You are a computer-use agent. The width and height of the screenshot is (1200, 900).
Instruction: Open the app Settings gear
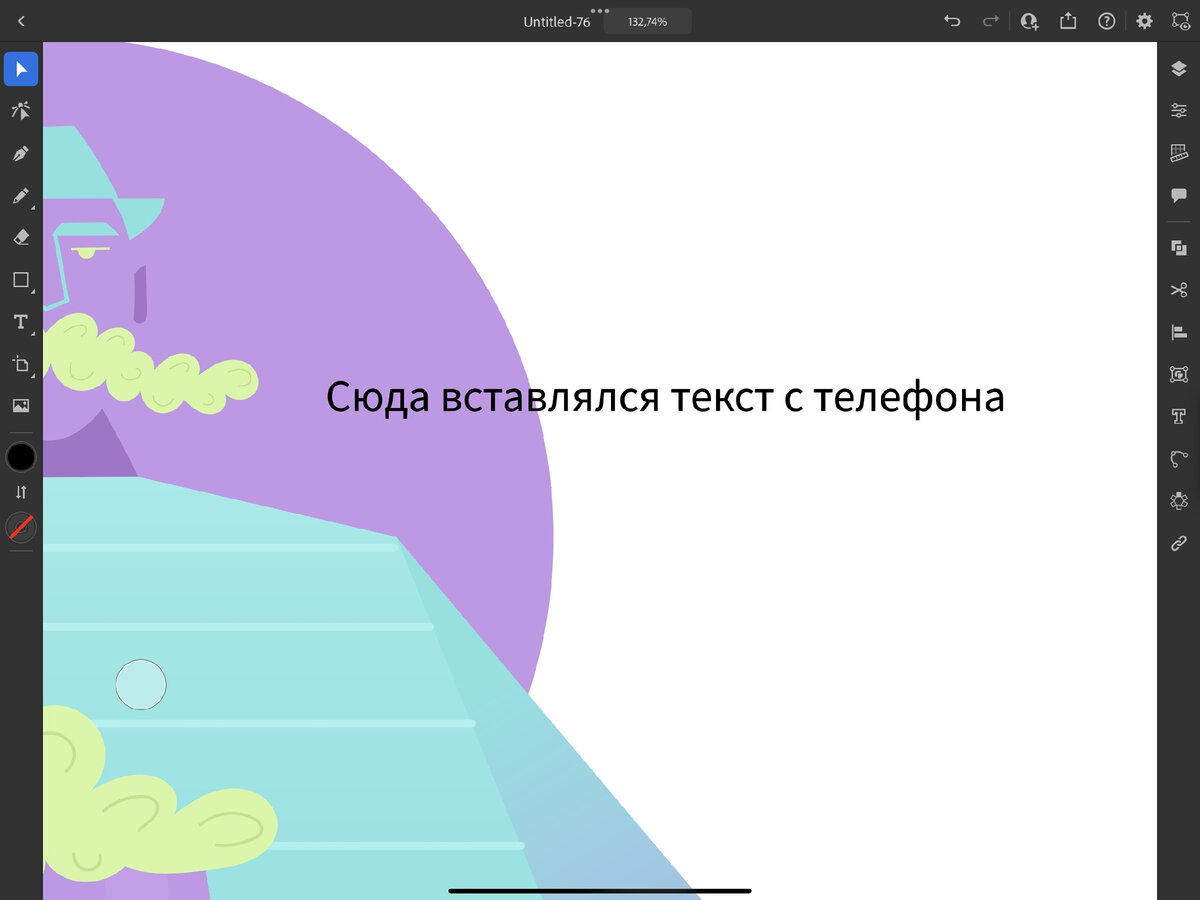click(x=1144, y=21)
